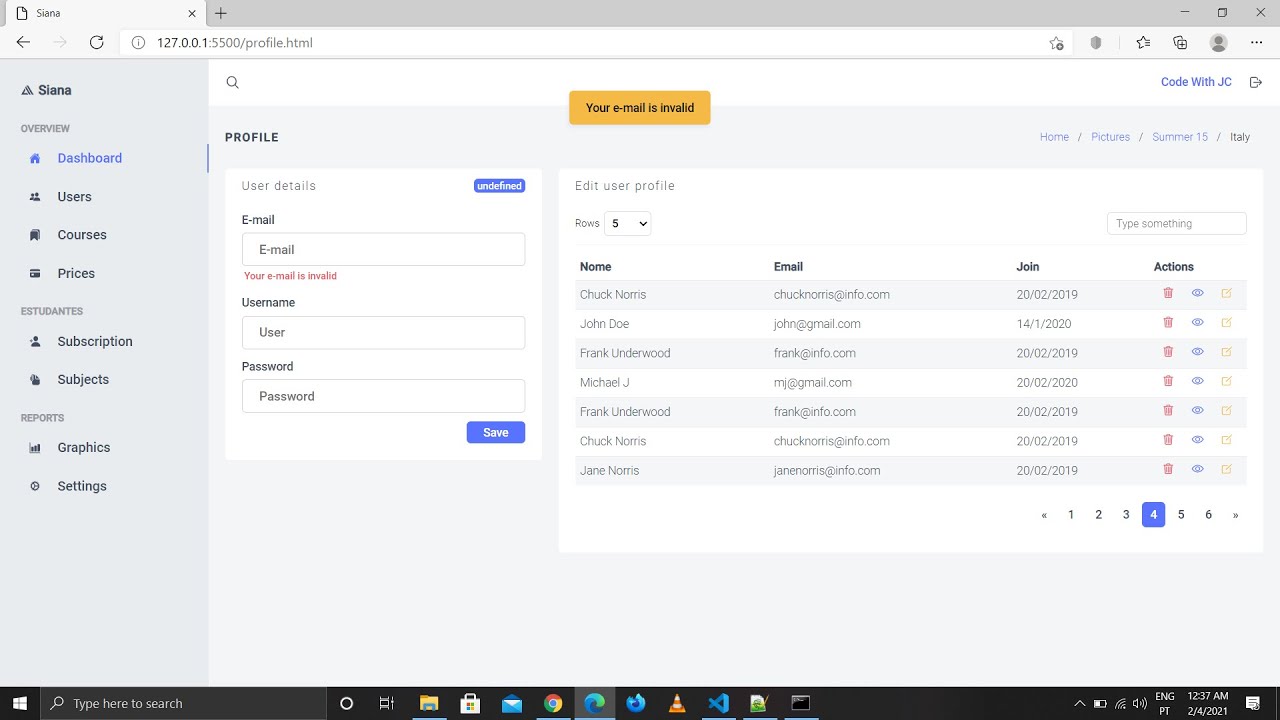Go to pagination page 5
This screenshot has height=720, width=1280.
[x=1181, y=514]
